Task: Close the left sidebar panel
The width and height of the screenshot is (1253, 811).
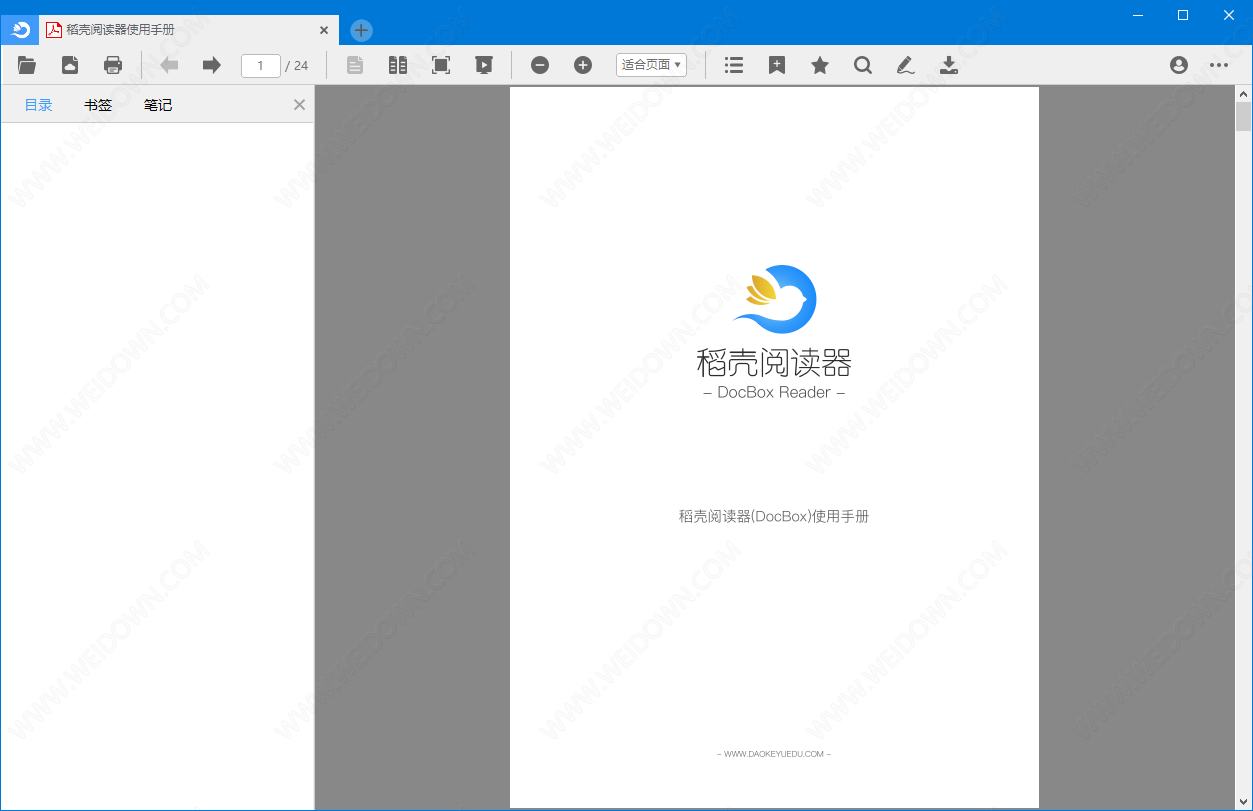Action: point(299,104)
